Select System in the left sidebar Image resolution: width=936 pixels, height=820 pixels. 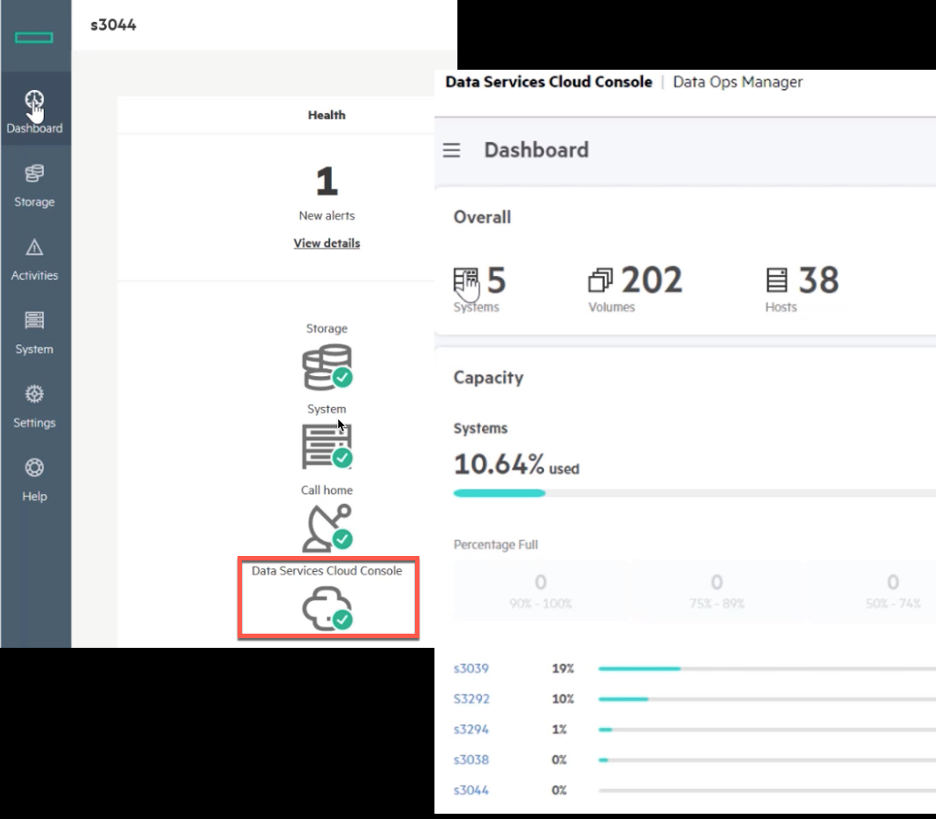[x=34, y=331]
